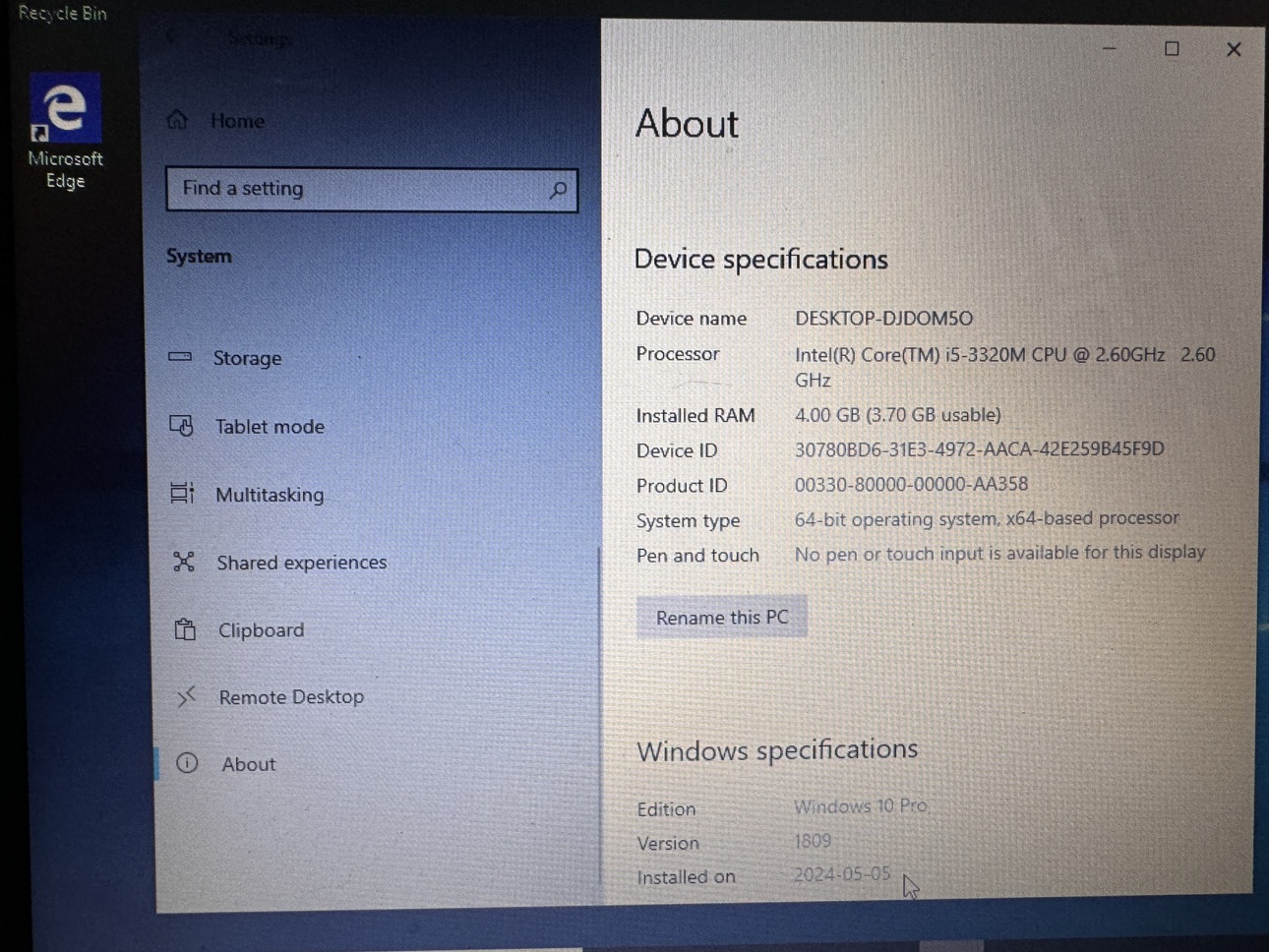This screenshot has width=1269, height=952.
Task: Click the Home icon in Settings
Action: click(x=177, y=120)
